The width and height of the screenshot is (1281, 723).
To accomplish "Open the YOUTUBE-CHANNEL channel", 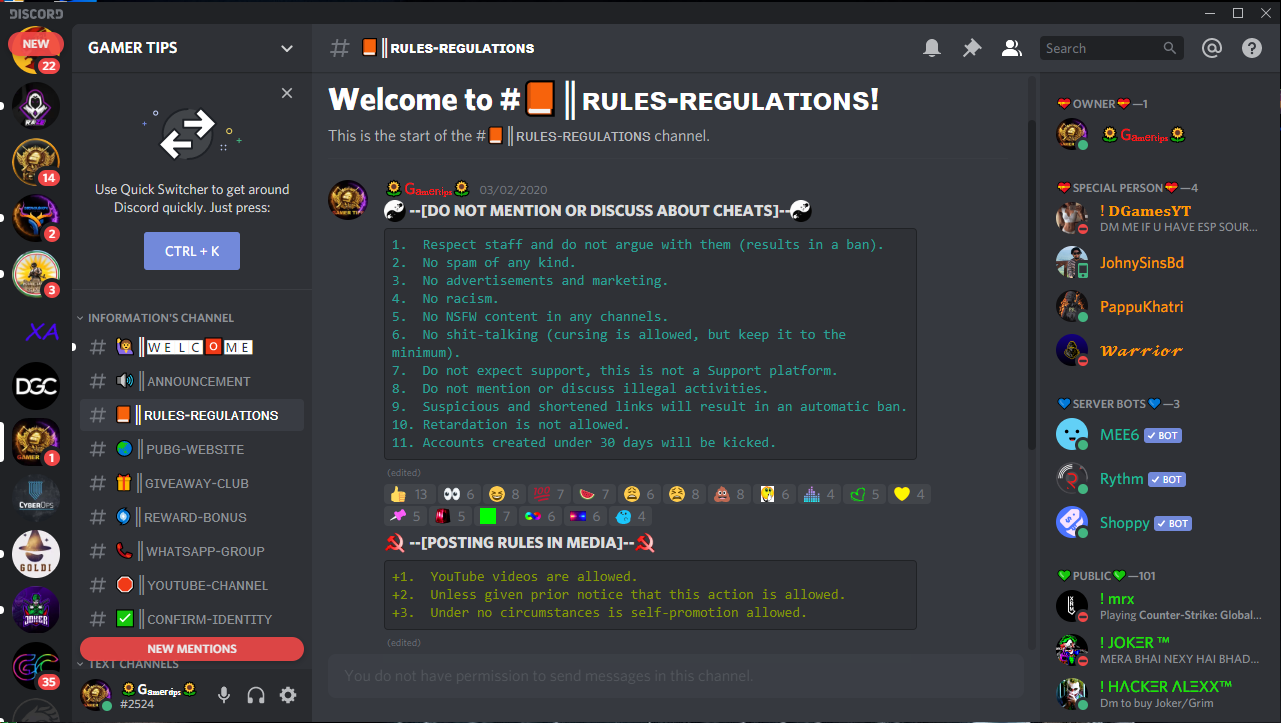I will tap(192, 585).
